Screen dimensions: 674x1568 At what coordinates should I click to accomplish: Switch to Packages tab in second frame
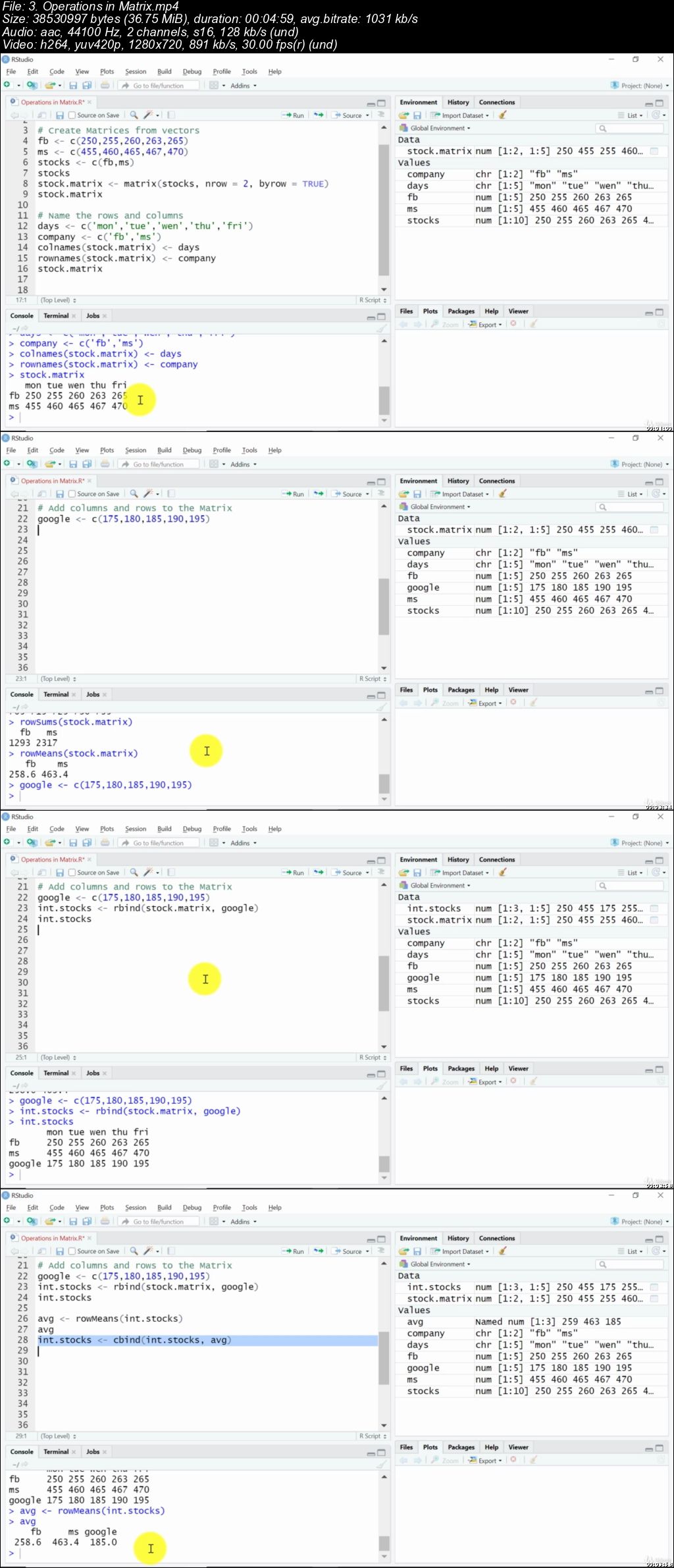click(461, 690)
